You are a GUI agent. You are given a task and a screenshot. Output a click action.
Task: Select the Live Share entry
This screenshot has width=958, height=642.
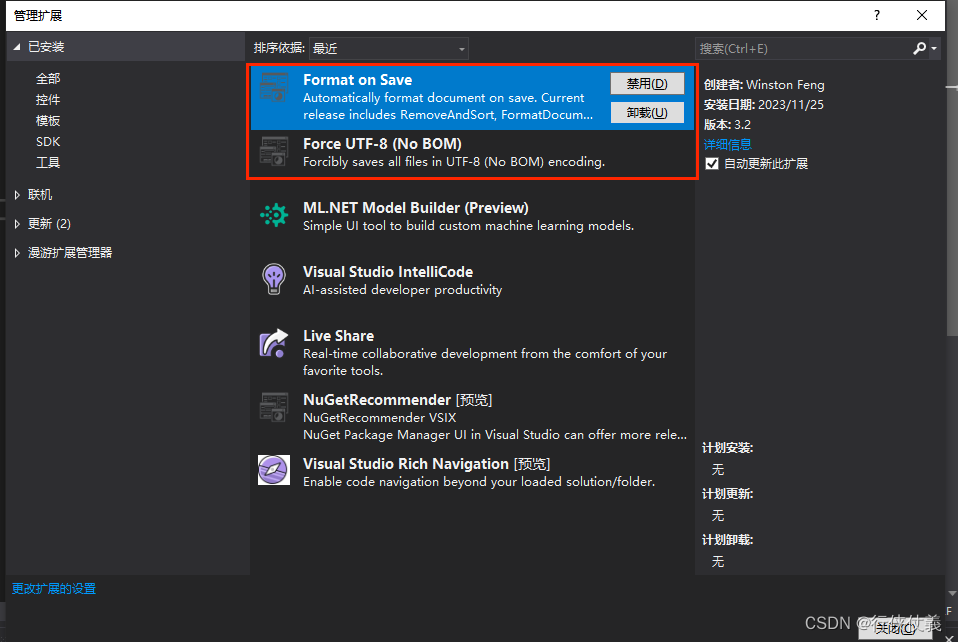click(472, 352)
